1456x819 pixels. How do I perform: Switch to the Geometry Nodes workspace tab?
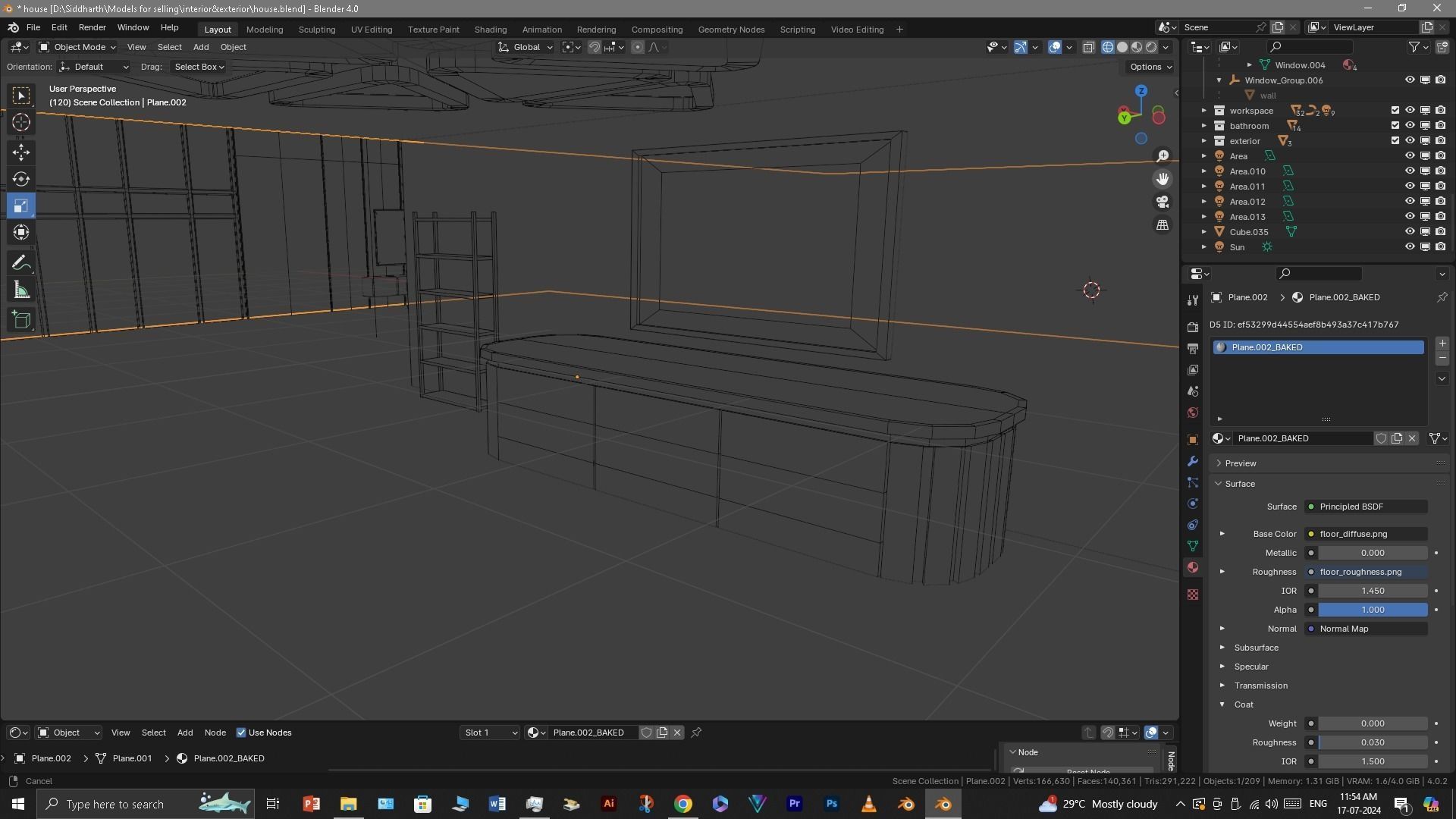(x=731, y=30)
